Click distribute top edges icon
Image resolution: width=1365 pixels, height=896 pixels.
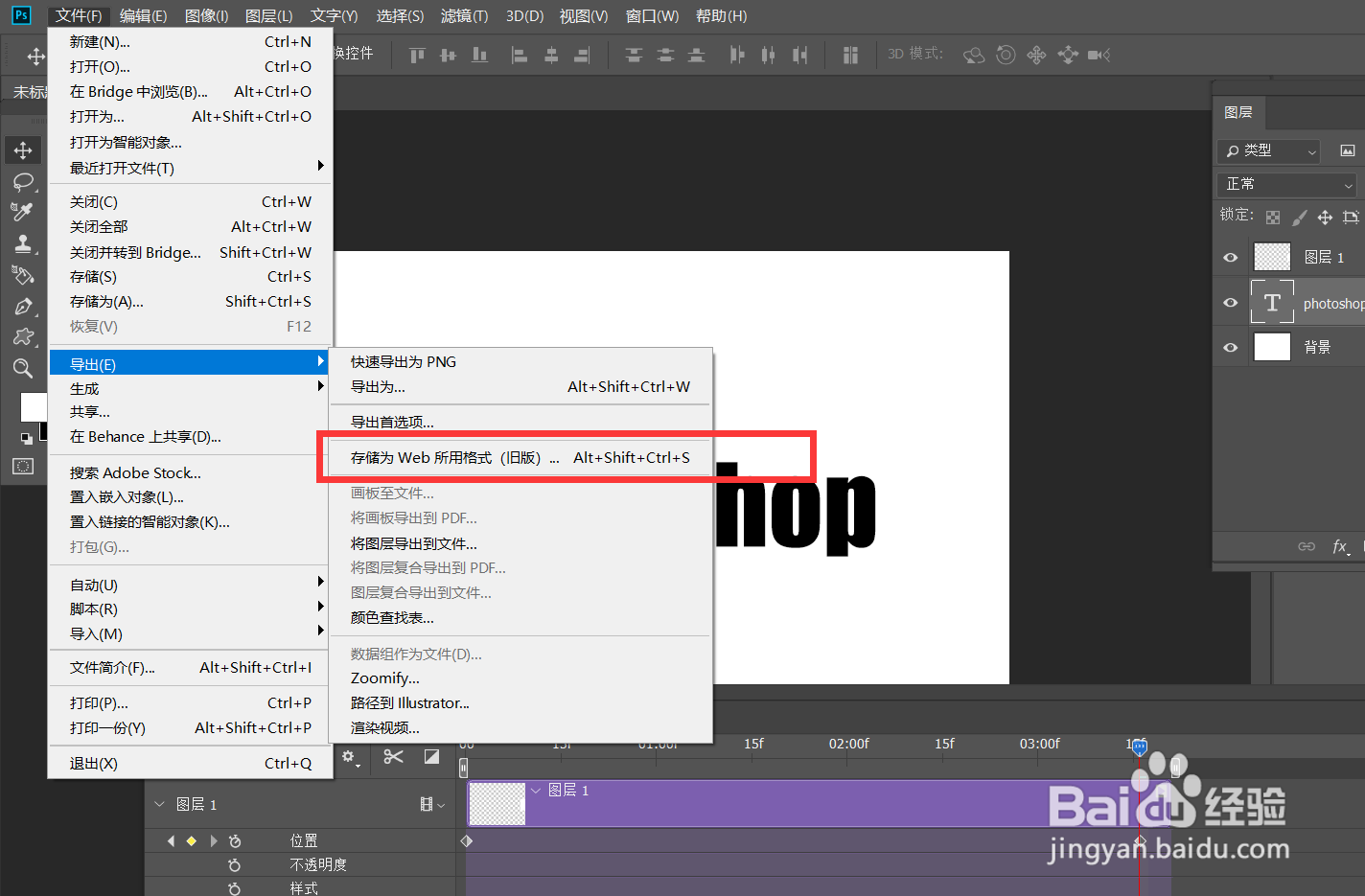tap(634, 56)
